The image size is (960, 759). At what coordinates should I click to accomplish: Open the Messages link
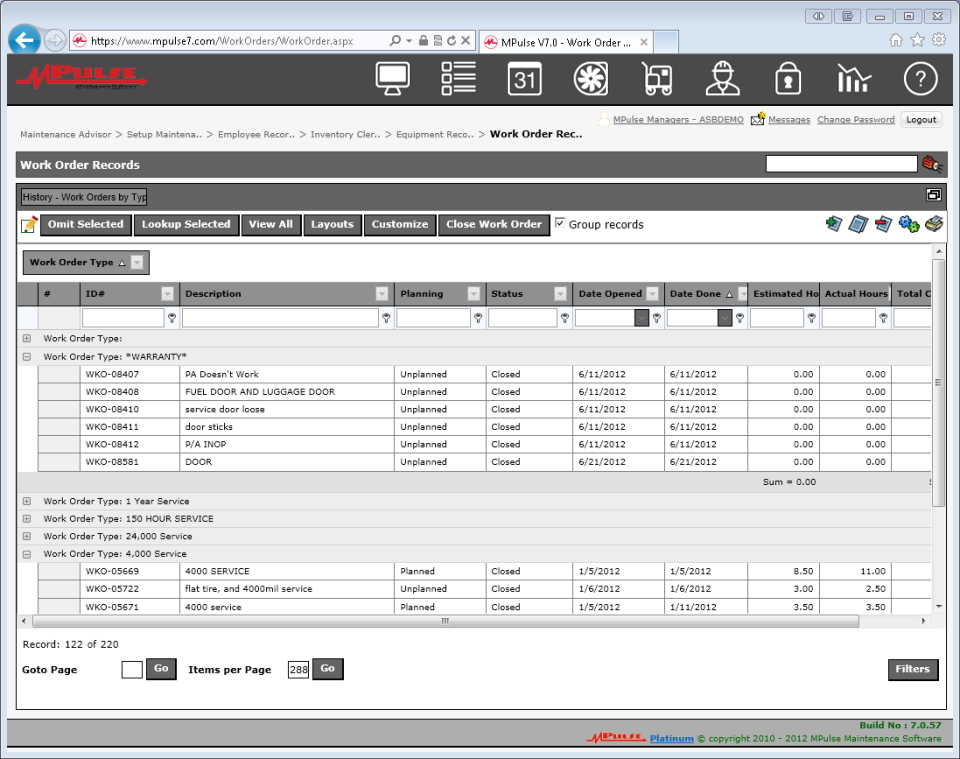click(x=789, y=119)
